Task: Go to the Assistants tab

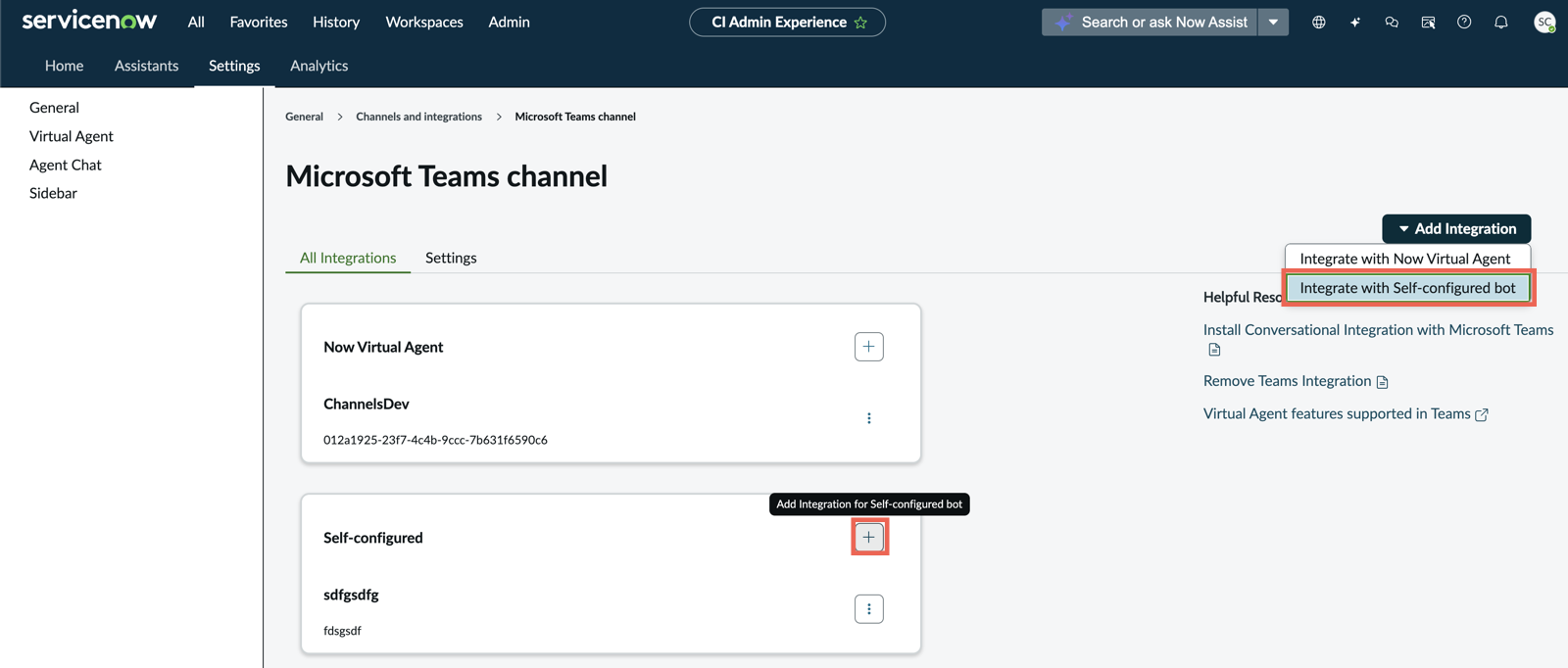Action: coord(146,66)
